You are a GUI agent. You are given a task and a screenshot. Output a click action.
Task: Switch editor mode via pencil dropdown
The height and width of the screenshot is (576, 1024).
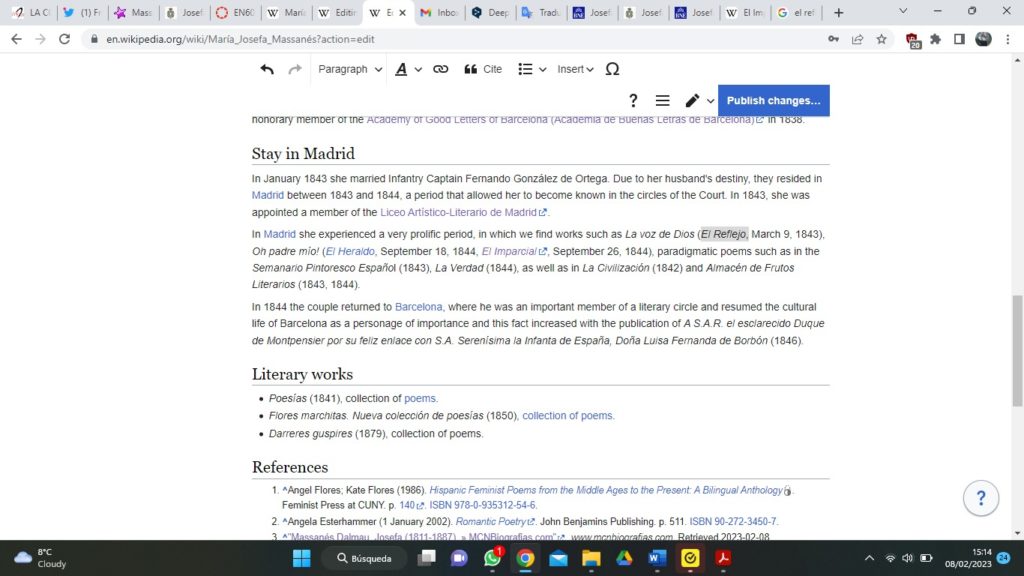tap(698, 101)
